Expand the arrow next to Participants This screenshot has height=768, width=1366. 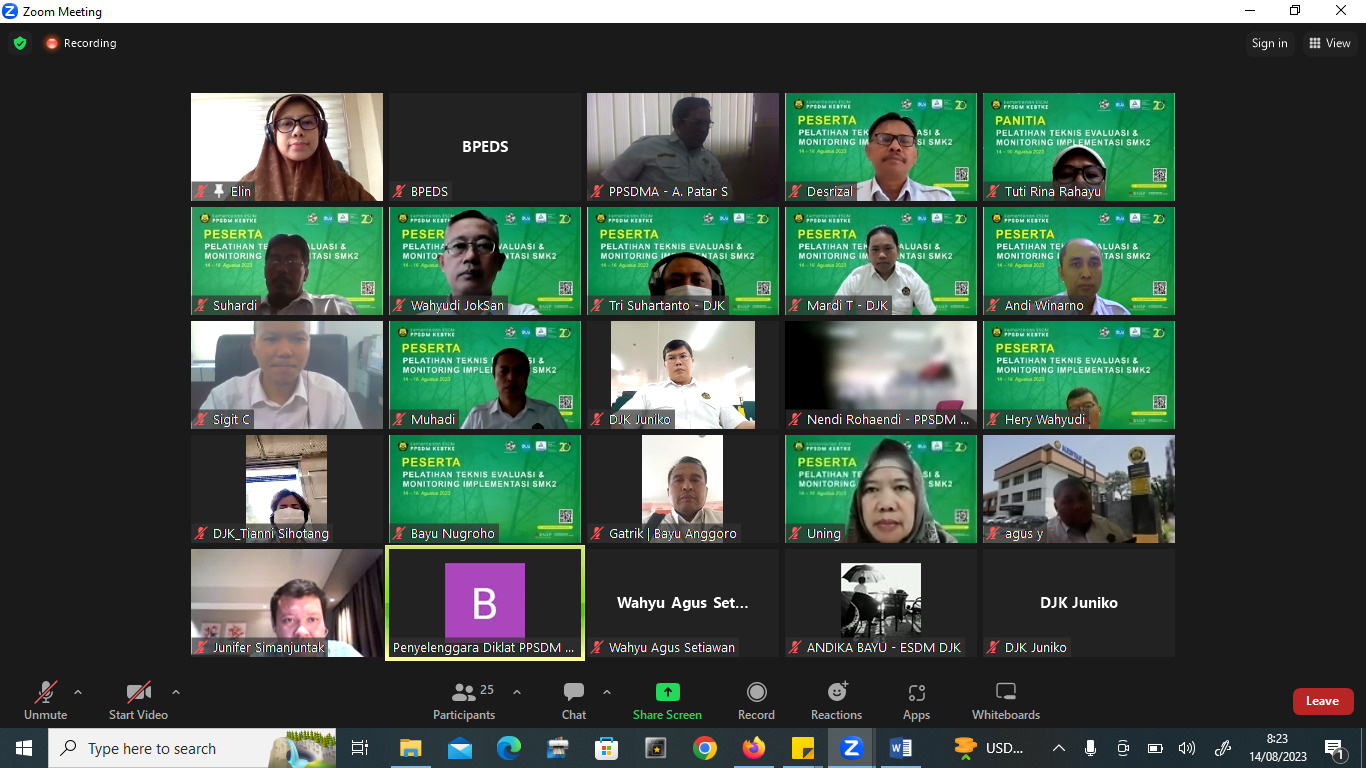(517, 692)
